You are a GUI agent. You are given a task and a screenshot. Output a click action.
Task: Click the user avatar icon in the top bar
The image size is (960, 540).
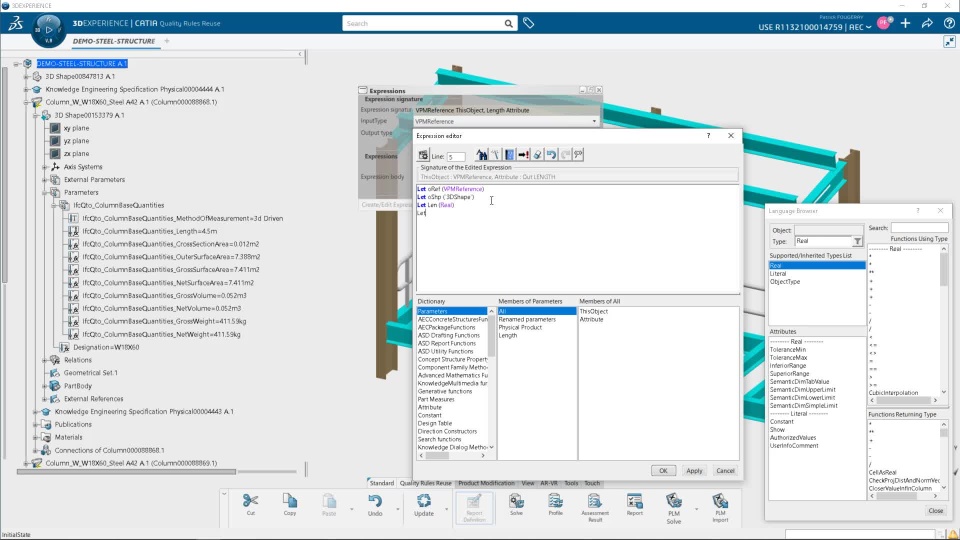click(x=884, y=23)
